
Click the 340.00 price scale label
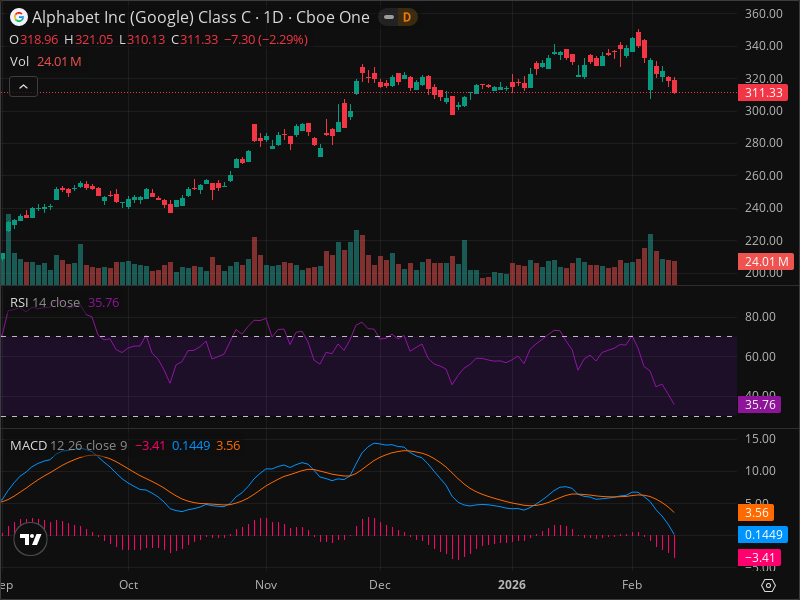click(x=763, y=46)
